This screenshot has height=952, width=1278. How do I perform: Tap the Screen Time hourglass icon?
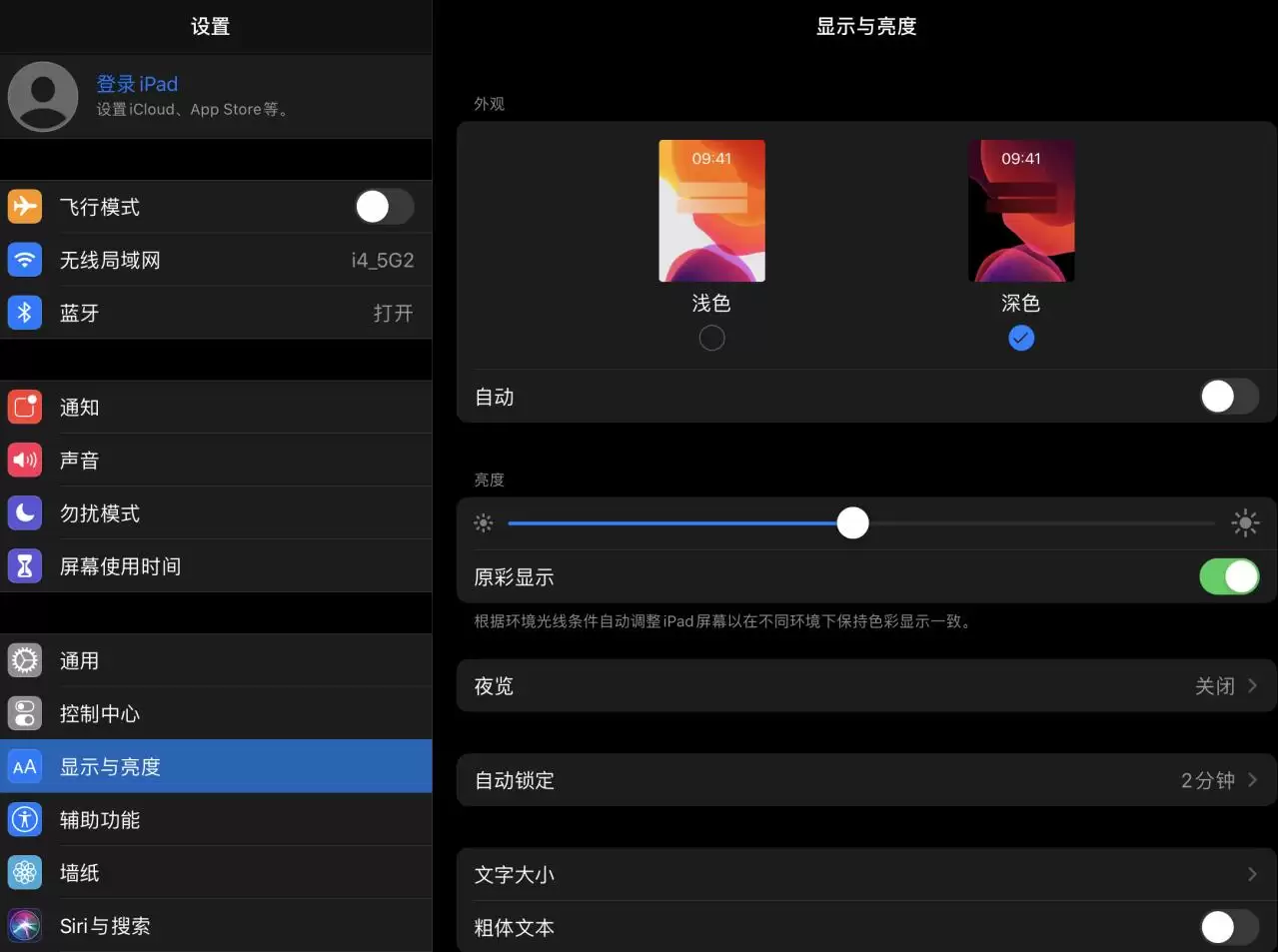click(25, 565)
